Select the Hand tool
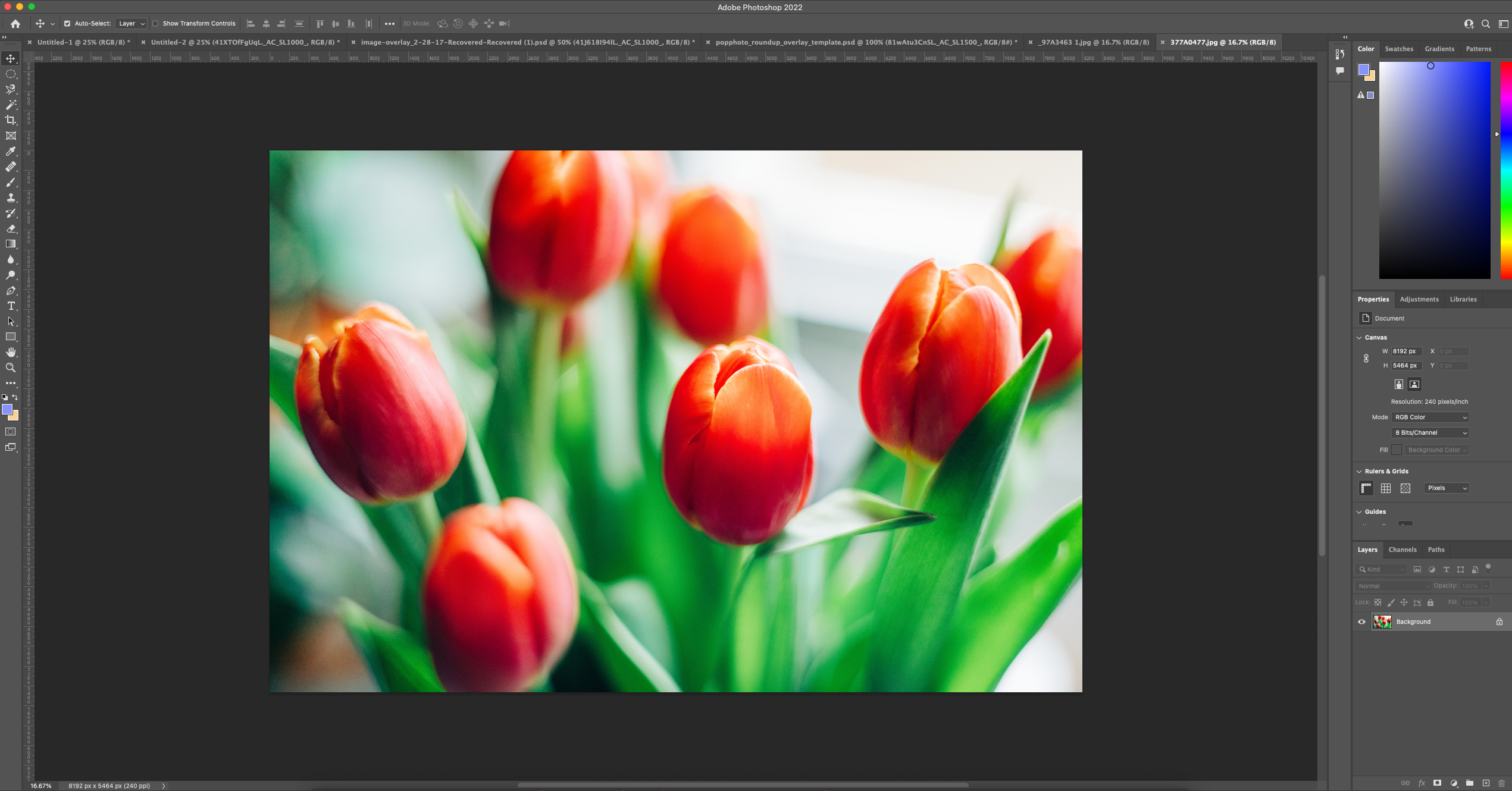Image resolution: width=1512 pixels, height=791 pixels. pos(11,352)
